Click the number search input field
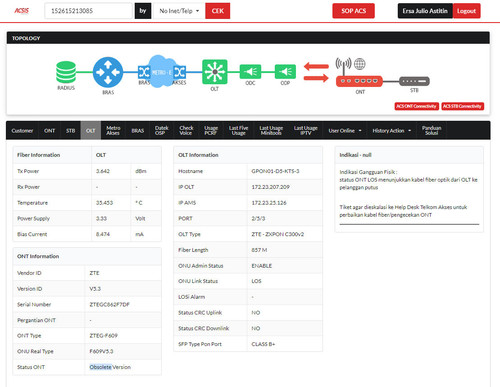Screen dimensions: 500x387 pos(88,11)
